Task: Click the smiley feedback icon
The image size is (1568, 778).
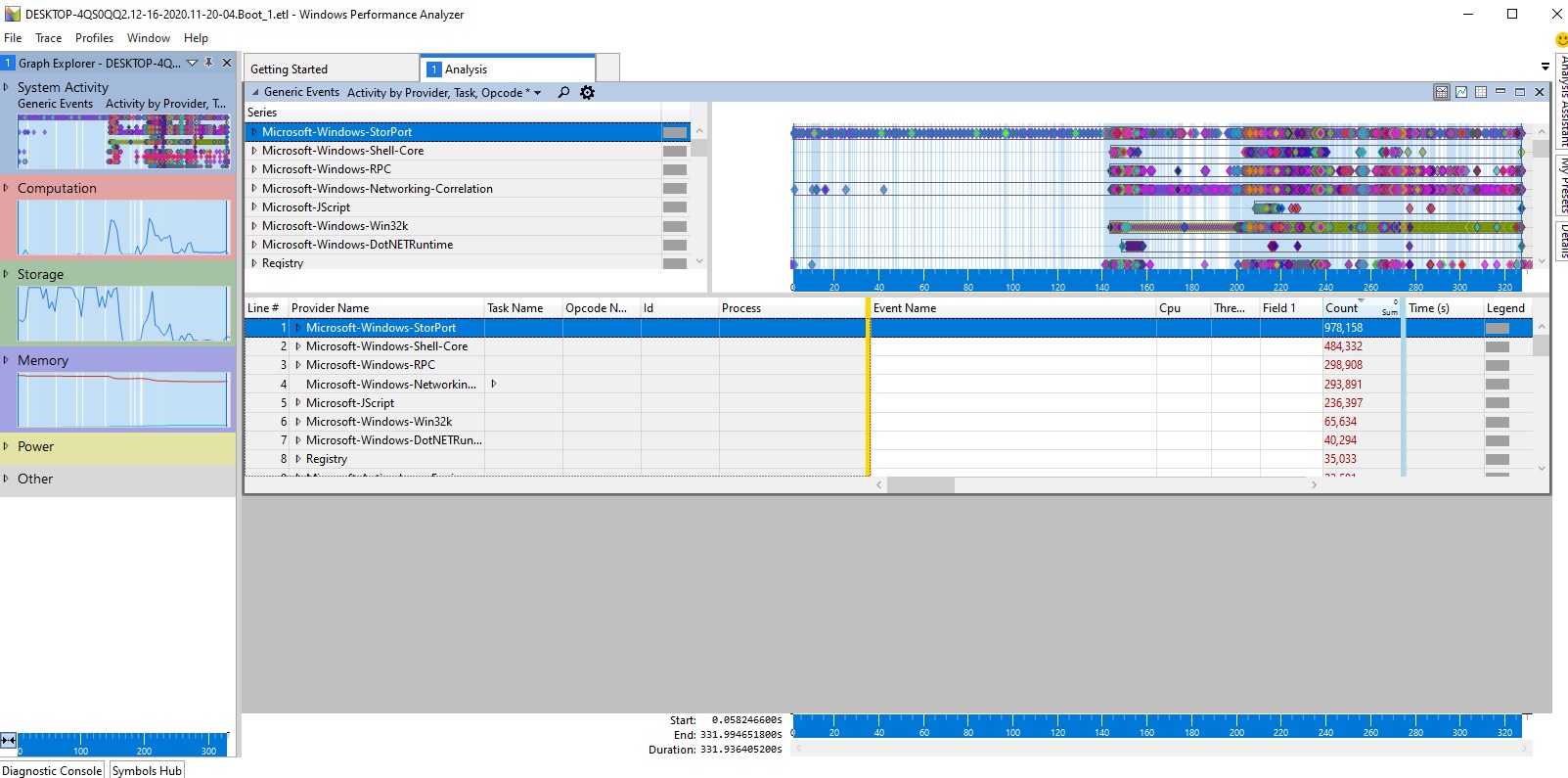Action: click(x=1561, y=40)
